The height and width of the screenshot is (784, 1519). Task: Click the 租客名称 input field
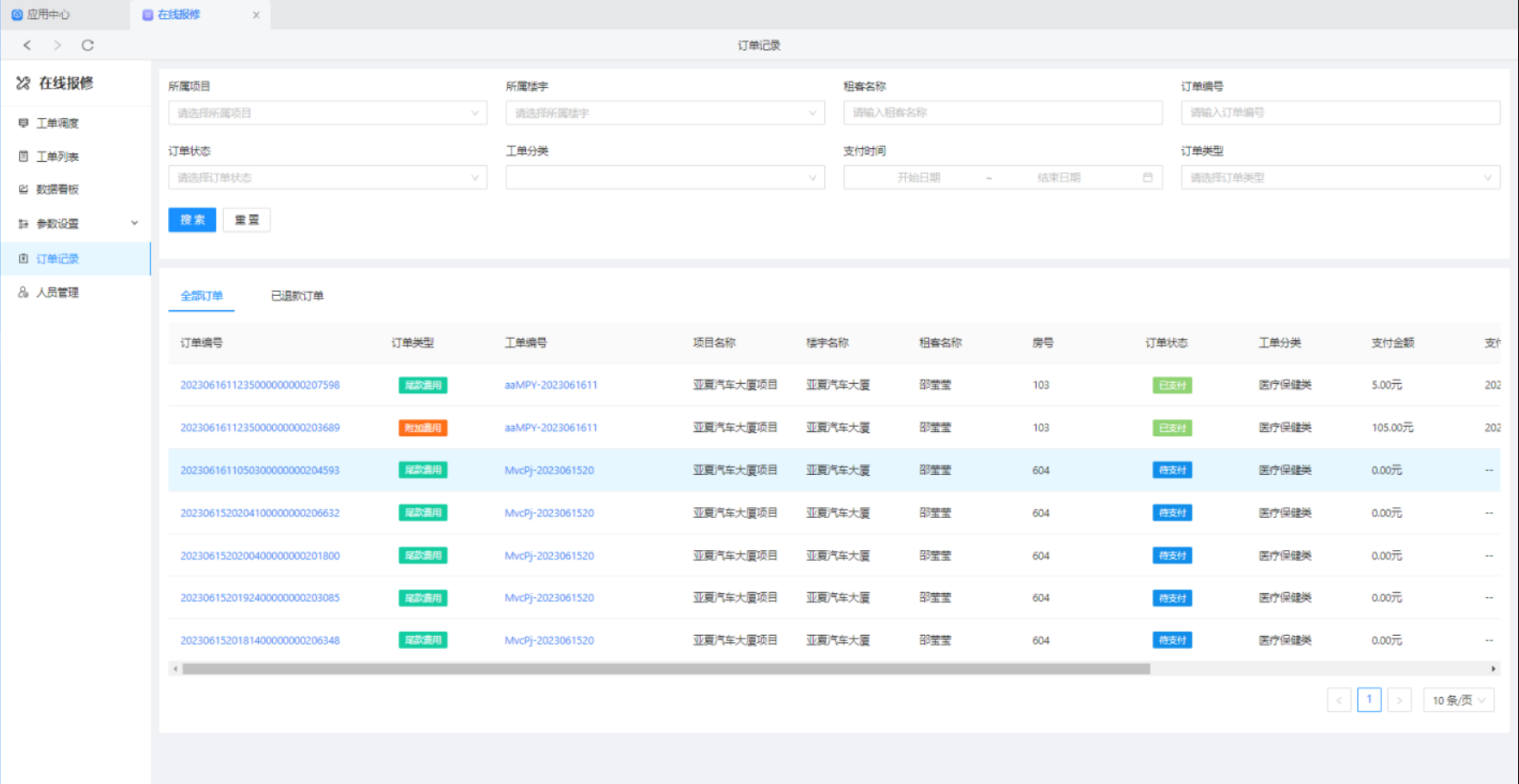(1002, 113)
